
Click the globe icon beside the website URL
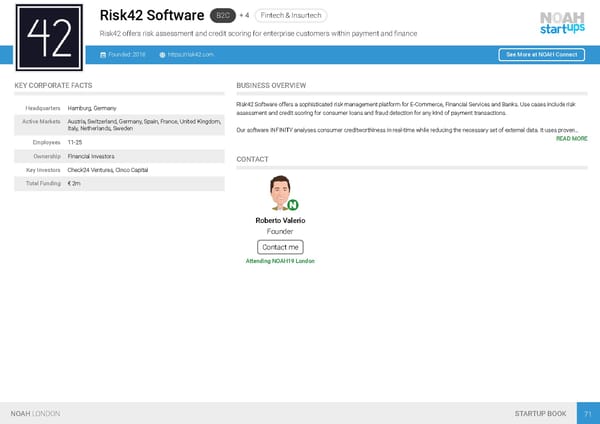(162, 54)
